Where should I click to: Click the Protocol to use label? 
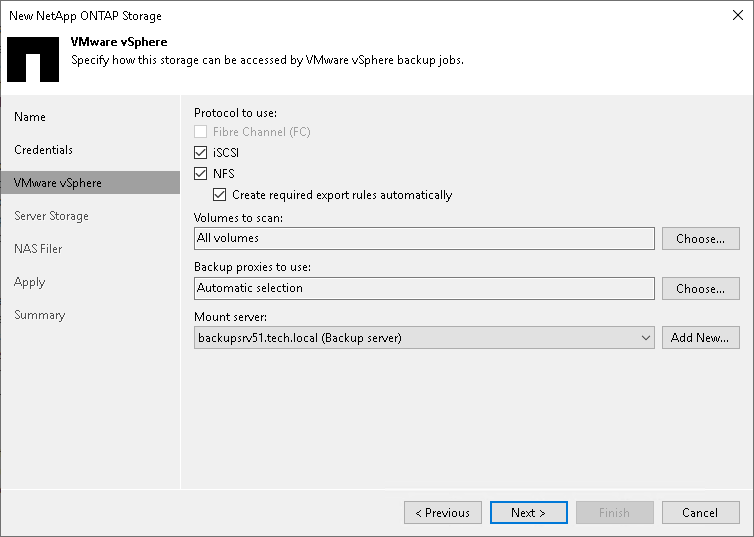(x=236, y=113)
